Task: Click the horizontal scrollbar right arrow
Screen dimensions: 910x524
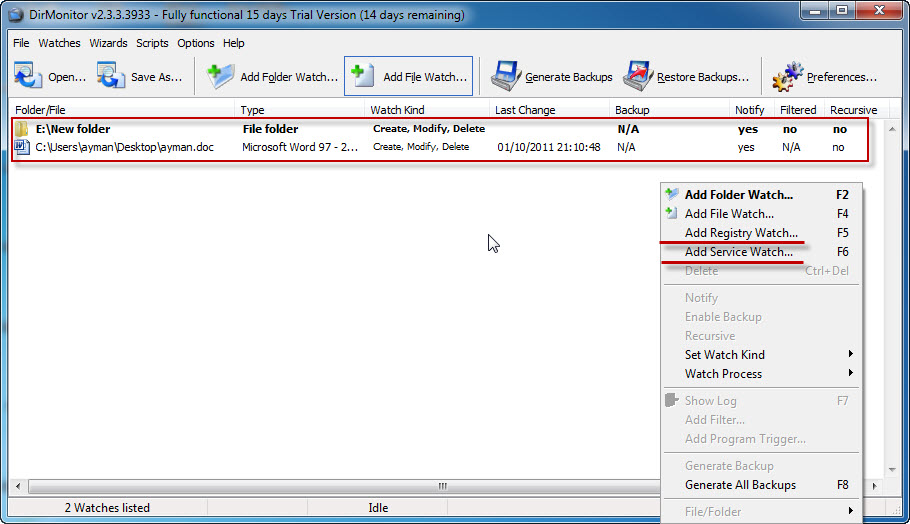Action: point(875,486)
